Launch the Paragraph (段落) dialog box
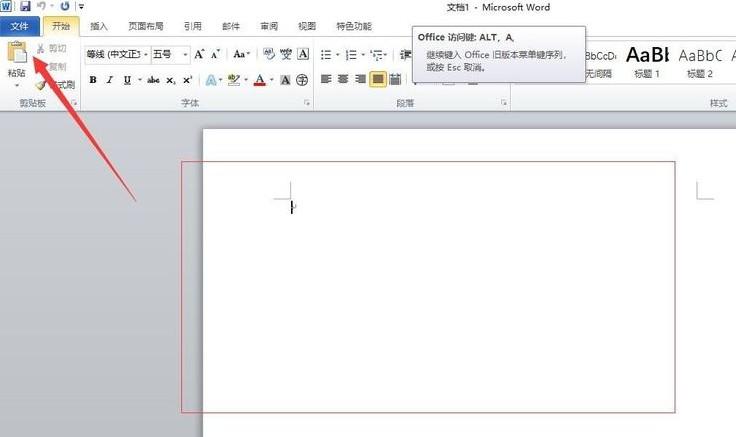The image size is (736, 437). tap(504, 103)
